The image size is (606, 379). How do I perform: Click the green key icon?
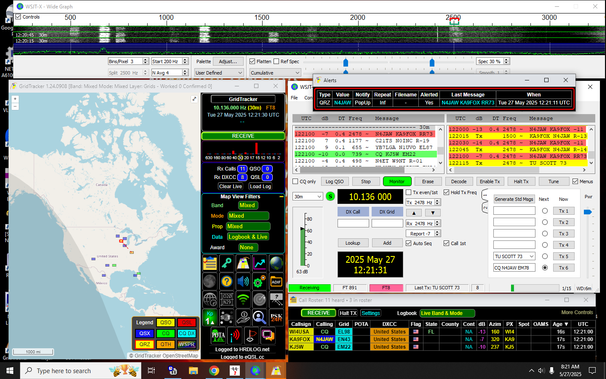(x=226, y=263)
